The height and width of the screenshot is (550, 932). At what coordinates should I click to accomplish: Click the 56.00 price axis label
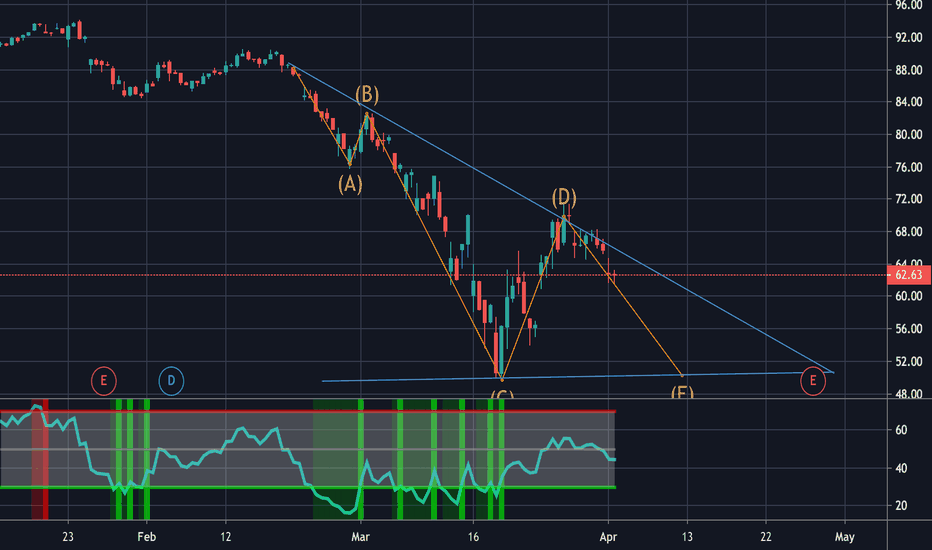tap(909, 328)
